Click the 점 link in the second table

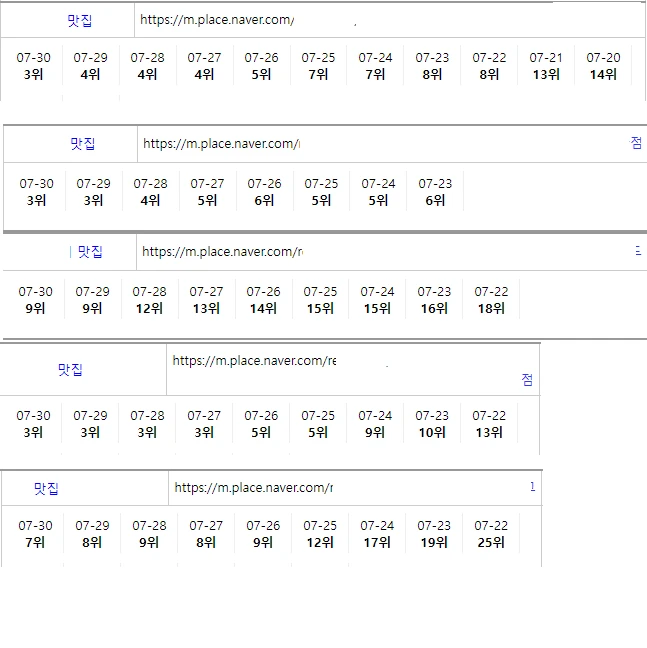pos(636,144)
